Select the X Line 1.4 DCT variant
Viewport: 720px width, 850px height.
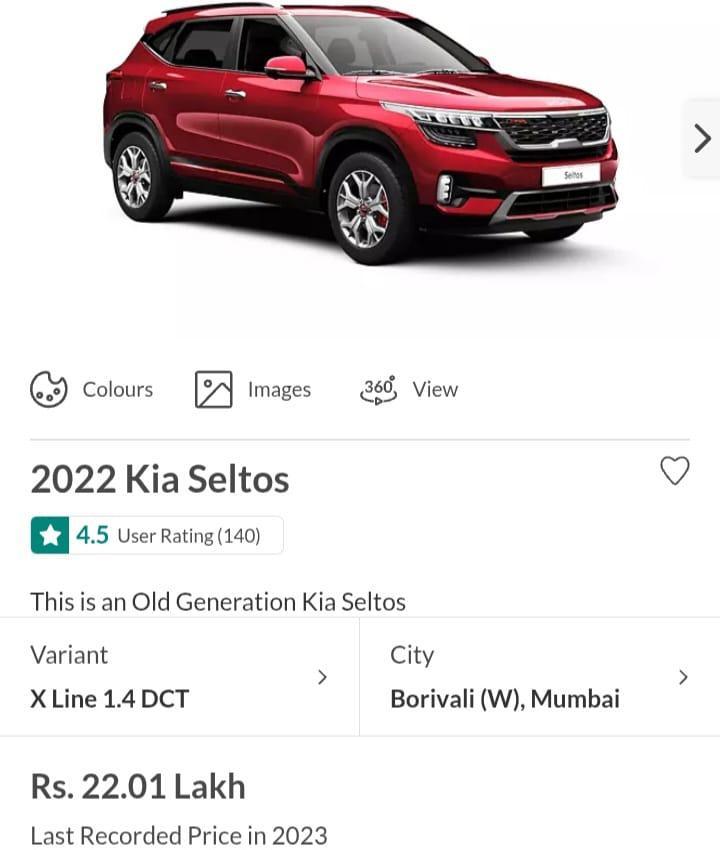[x=110, y=699]
